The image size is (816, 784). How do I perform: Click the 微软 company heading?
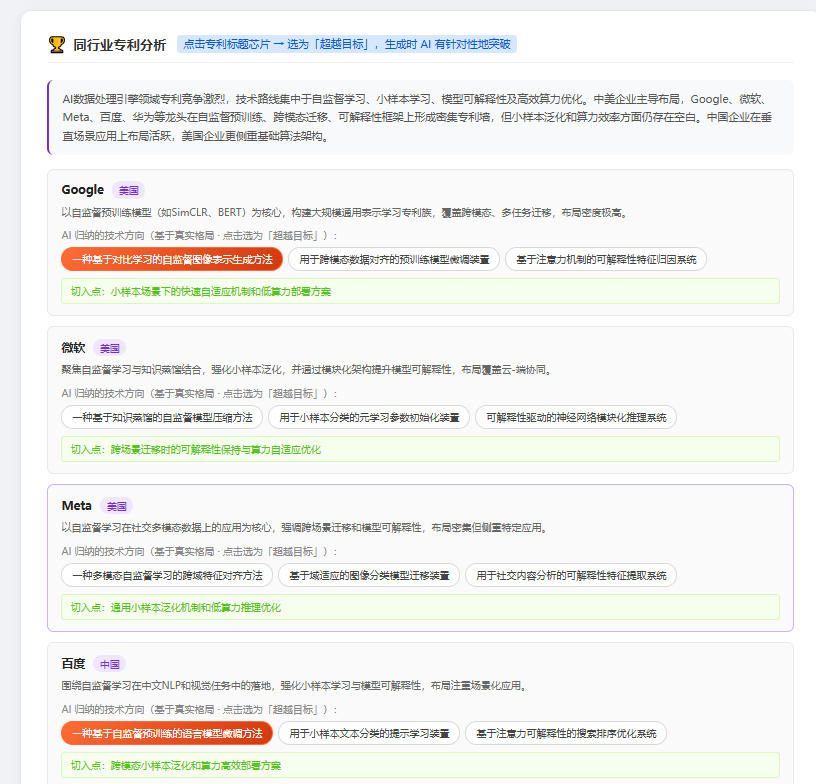pos(73,348)
